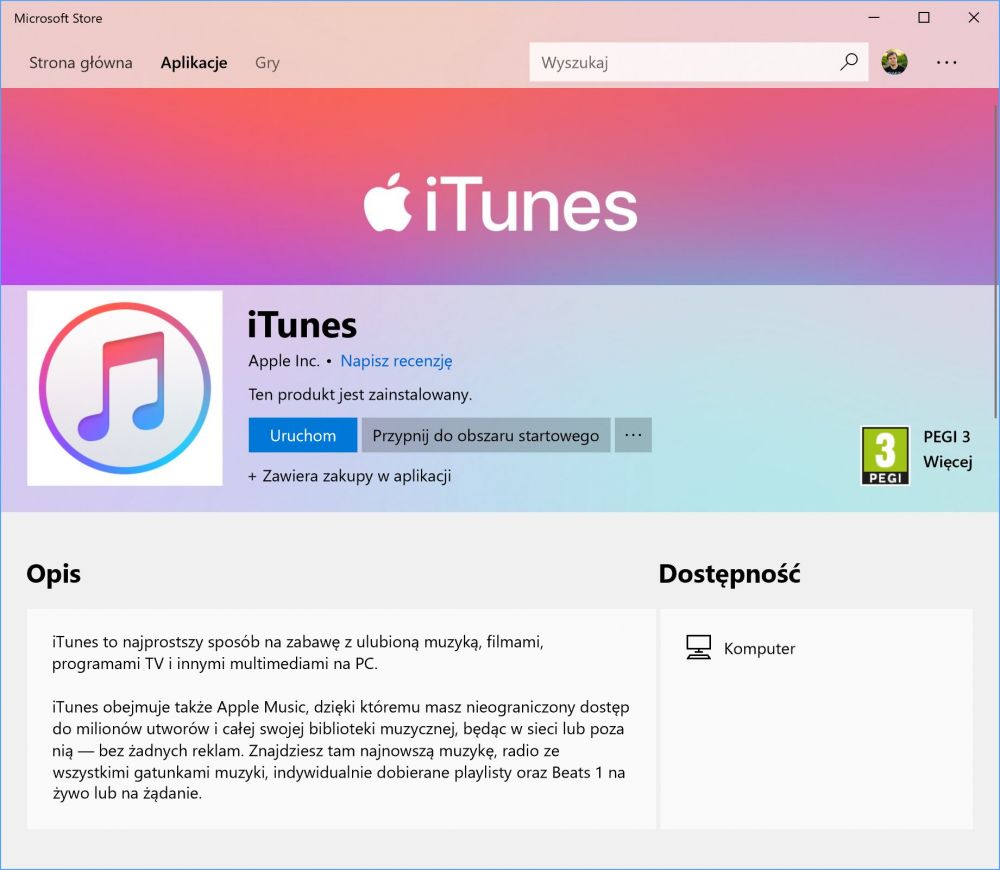The height and width of the screenshot is (870, 1000).
Task: Launch iTunes with Uruchom button
Action: pos(303,435)
